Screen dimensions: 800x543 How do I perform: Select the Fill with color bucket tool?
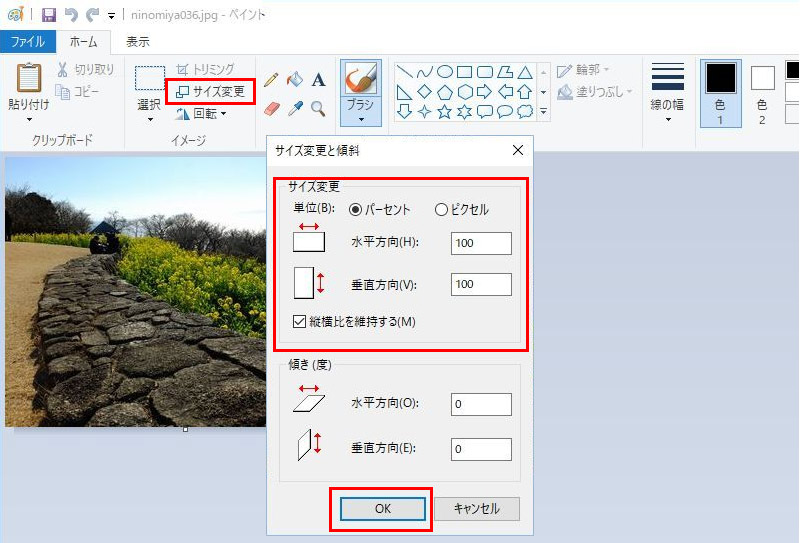pyautogui.click(x=294, y=80)
